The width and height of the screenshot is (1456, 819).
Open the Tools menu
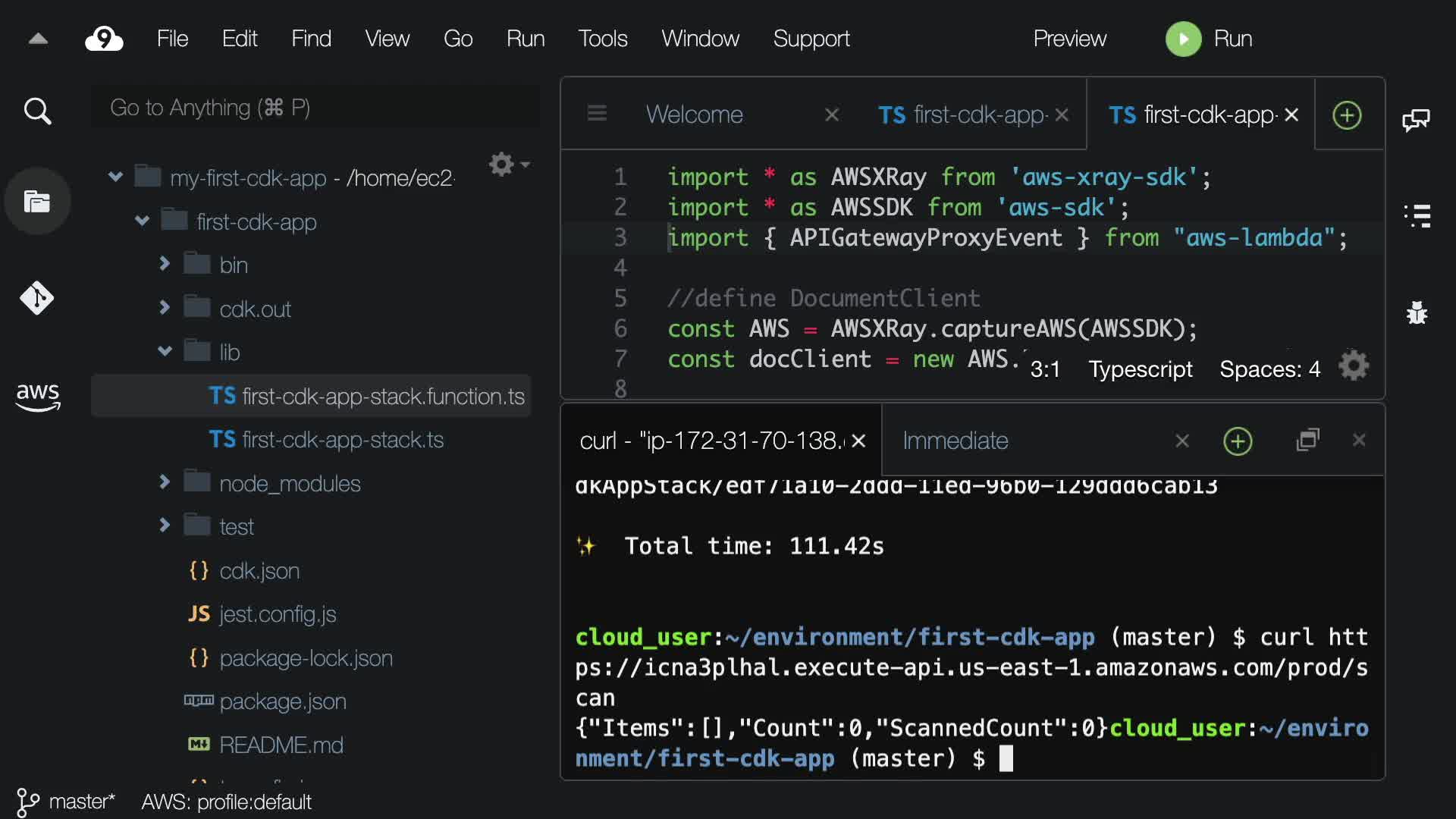click(x=602, y=39)
